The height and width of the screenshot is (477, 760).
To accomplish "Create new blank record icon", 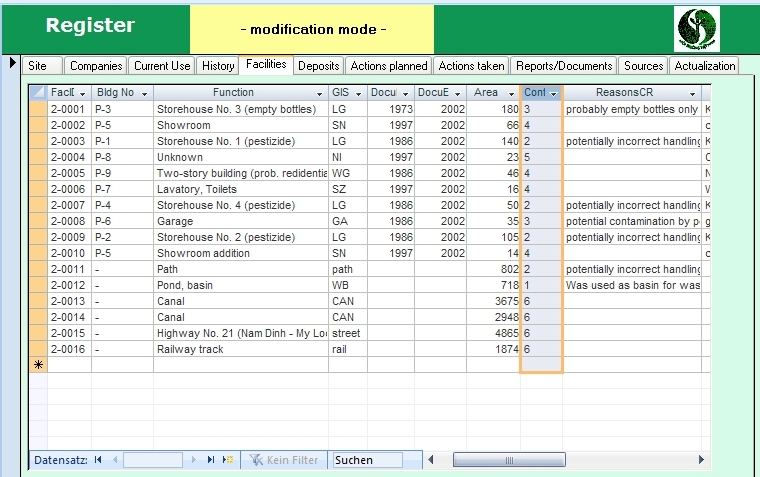I will click(227, 460).
